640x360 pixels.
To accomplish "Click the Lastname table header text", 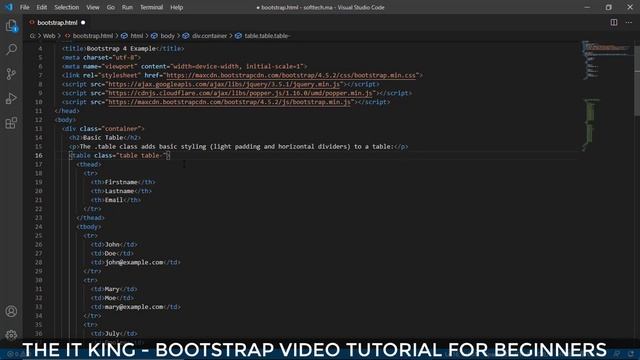I will pyautogui.click(x=120, y=191).
